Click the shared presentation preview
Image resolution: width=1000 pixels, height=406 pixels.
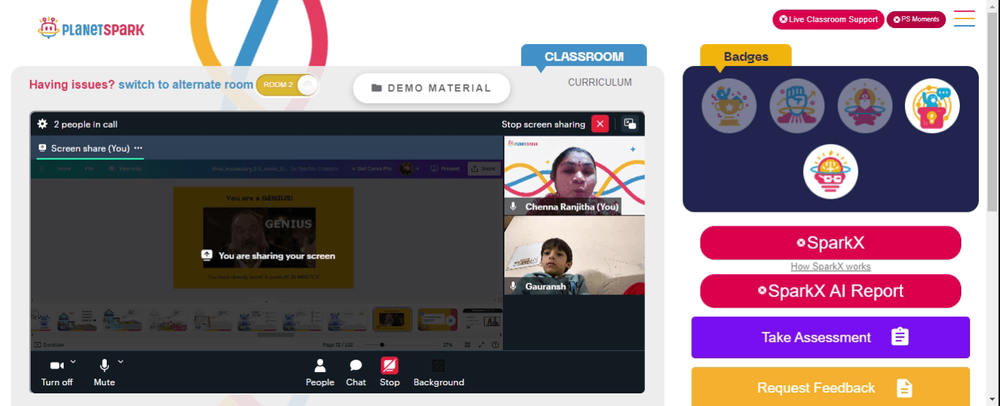[x=263, y=237]
